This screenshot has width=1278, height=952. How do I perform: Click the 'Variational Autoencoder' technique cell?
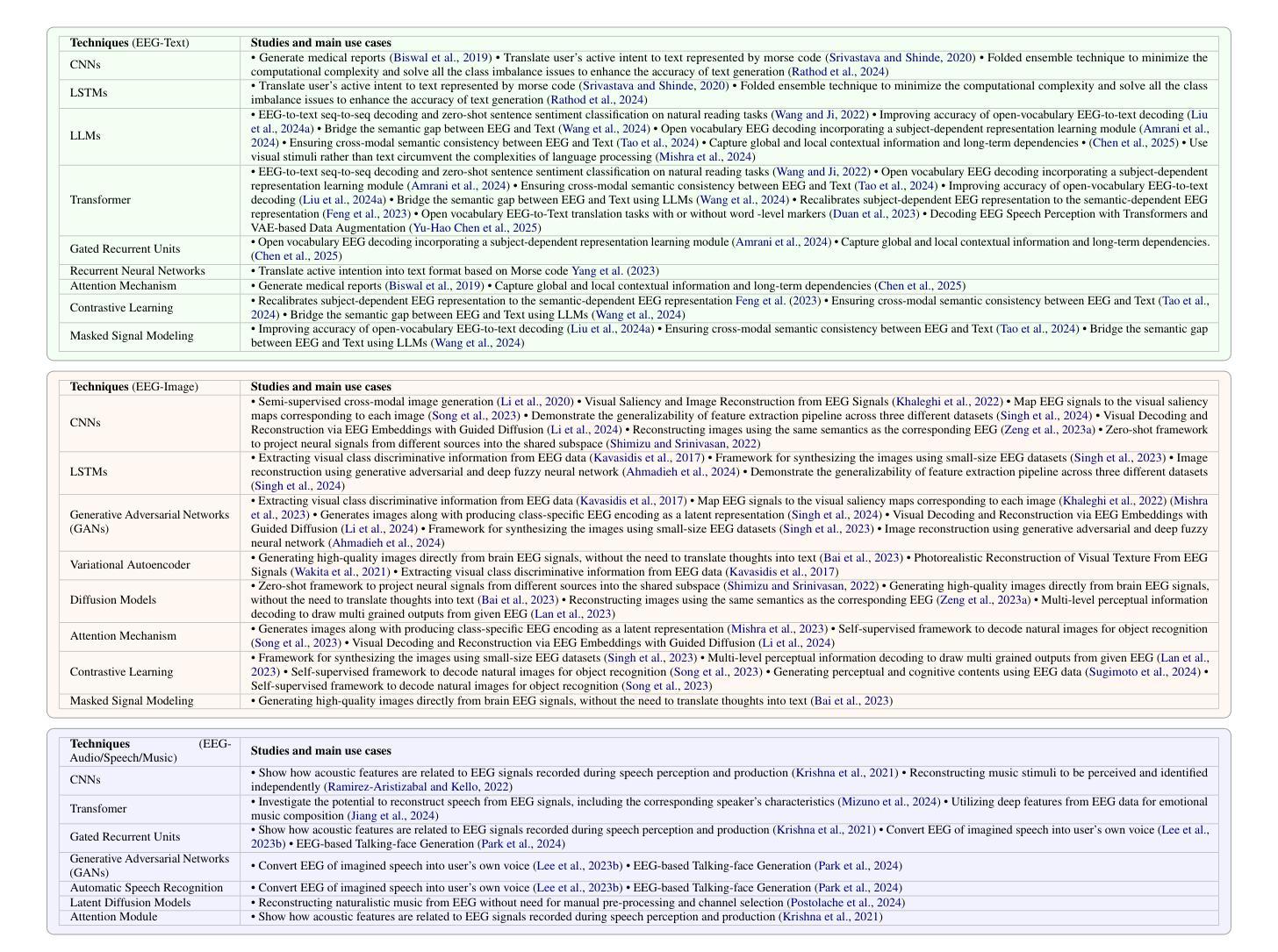149,565
